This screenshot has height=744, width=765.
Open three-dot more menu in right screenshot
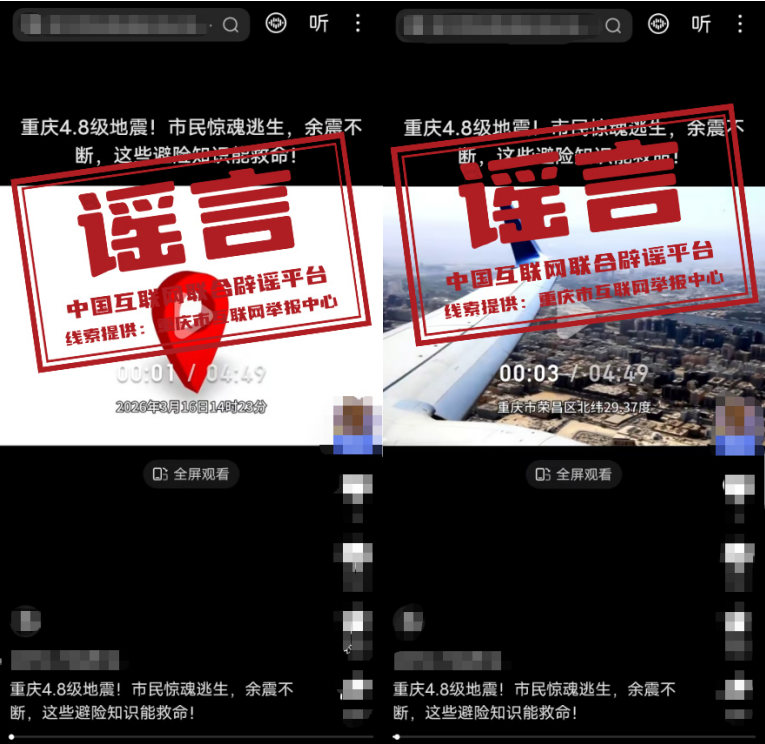click(741, 24)
